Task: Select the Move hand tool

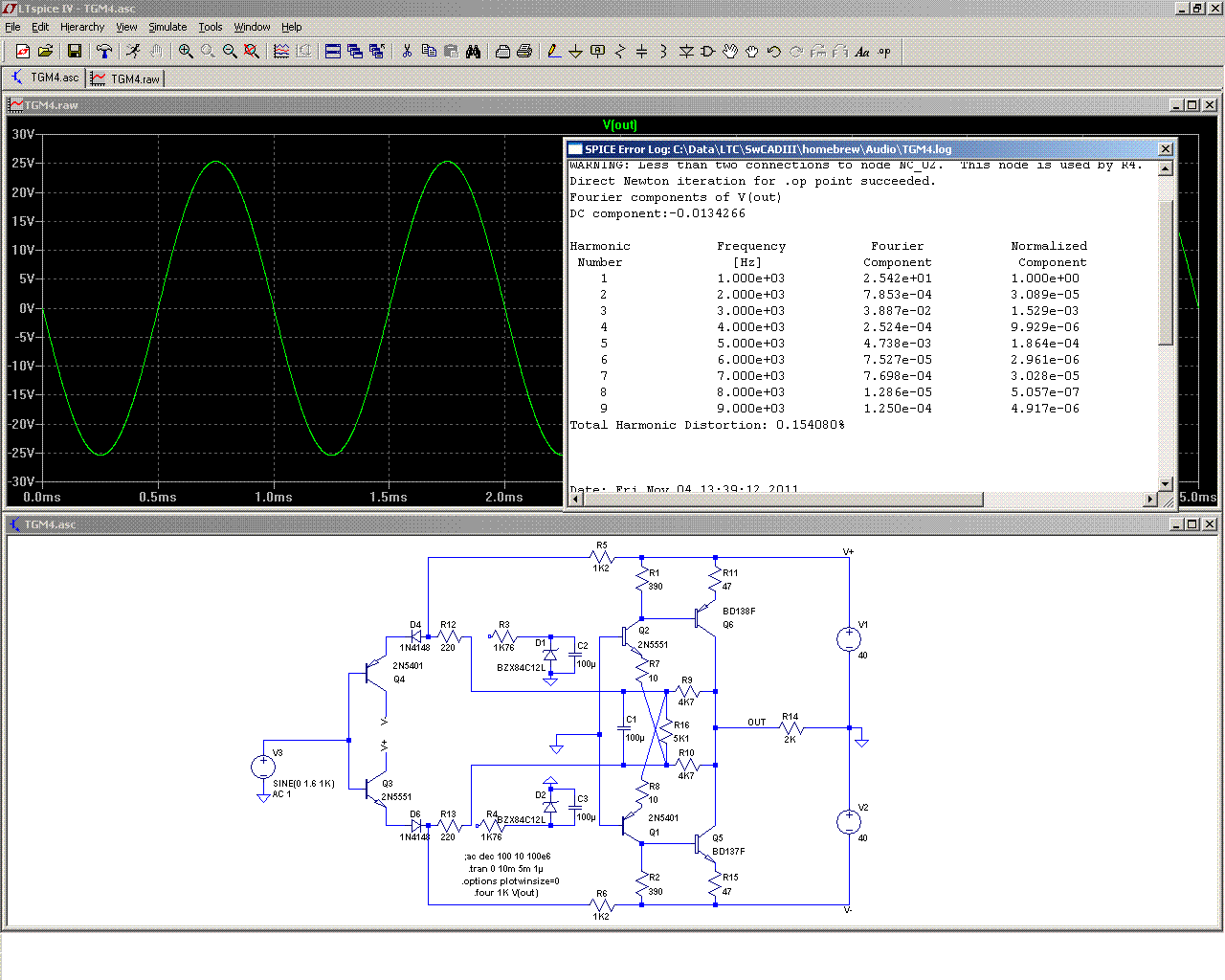Action: click(730, 52)
